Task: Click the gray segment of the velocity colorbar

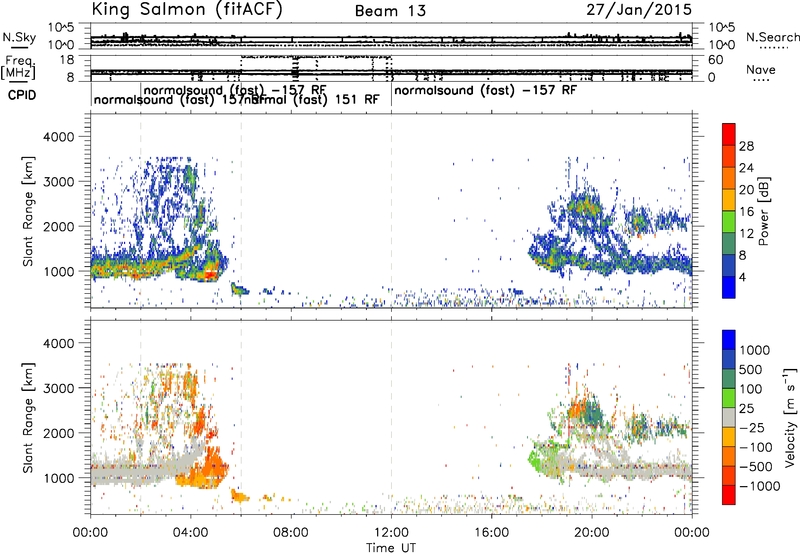Action: coord(729,417)
